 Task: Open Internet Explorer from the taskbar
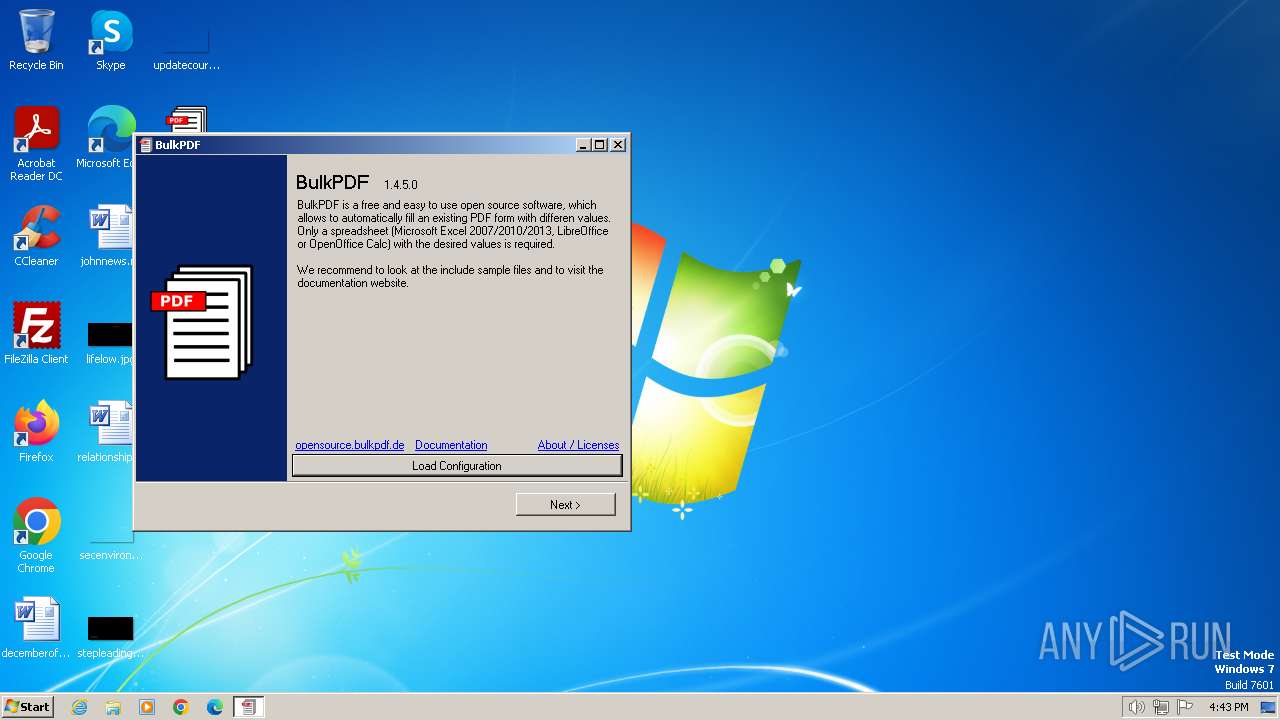(79, 707)
